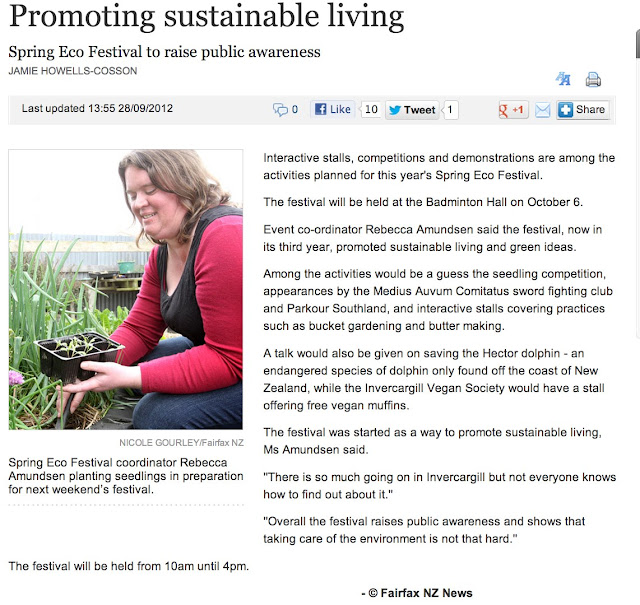Click the Fairfax NZ News credit
Viewport: 640px width, 605px height.
pyautogui.click(x=417, y=593)
